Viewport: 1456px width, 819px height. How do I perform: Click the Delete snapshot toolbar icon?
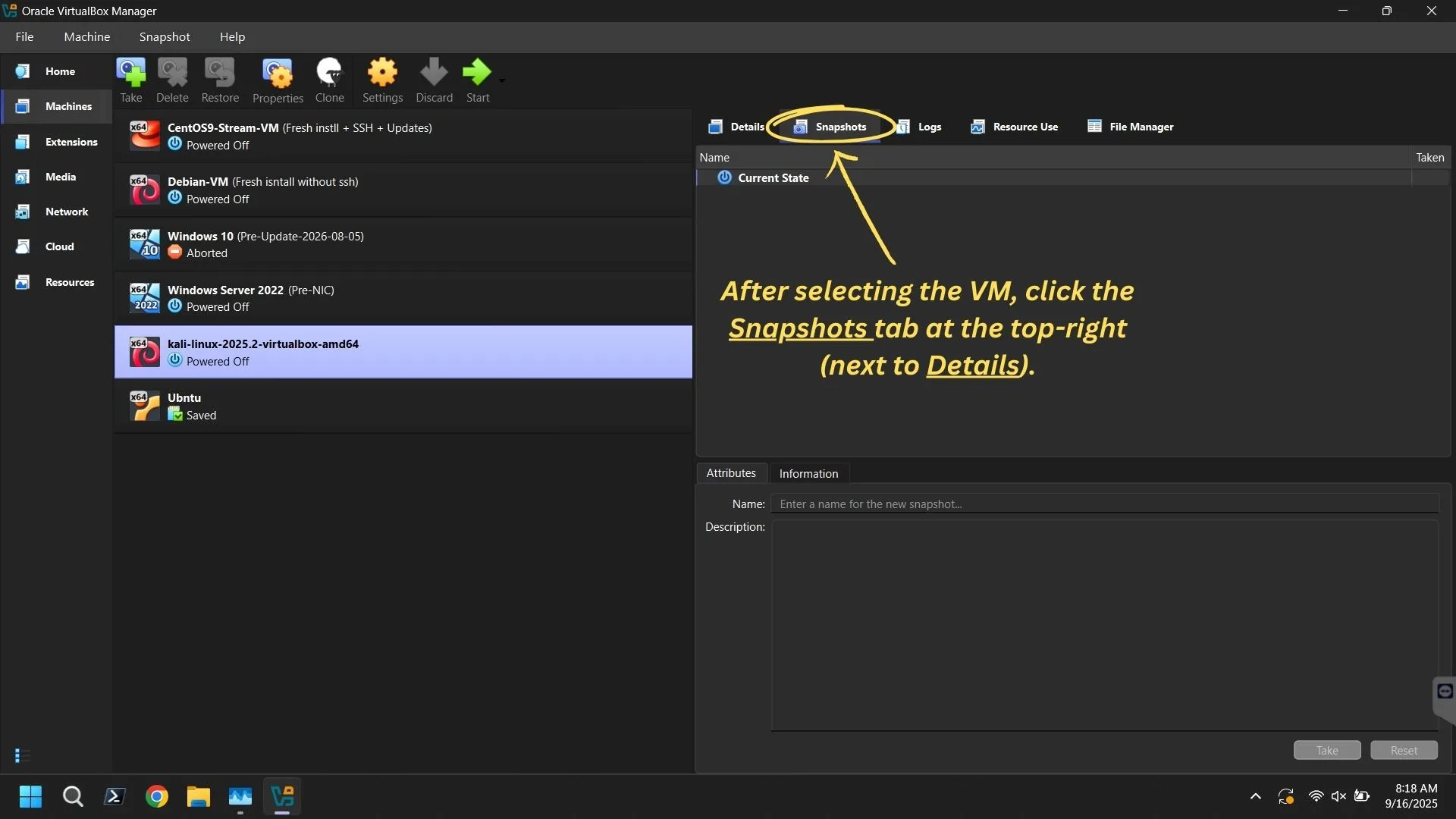point(172,76)
